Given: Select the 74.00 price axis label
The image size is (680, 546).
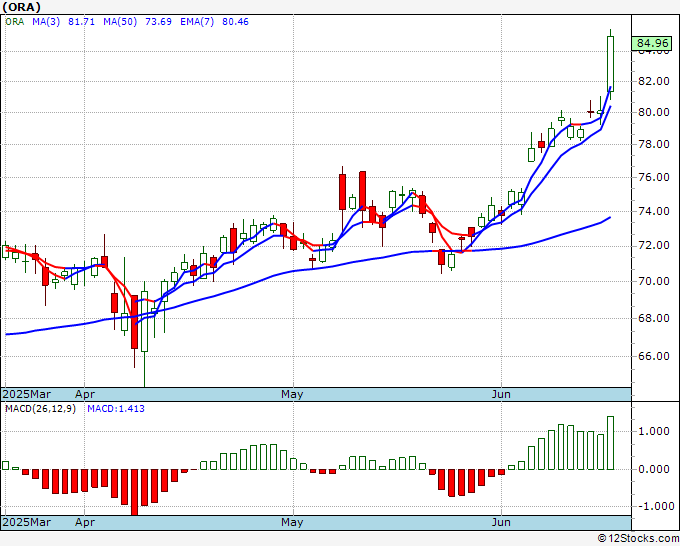Looking at the screenshot, I should point(654,211).
